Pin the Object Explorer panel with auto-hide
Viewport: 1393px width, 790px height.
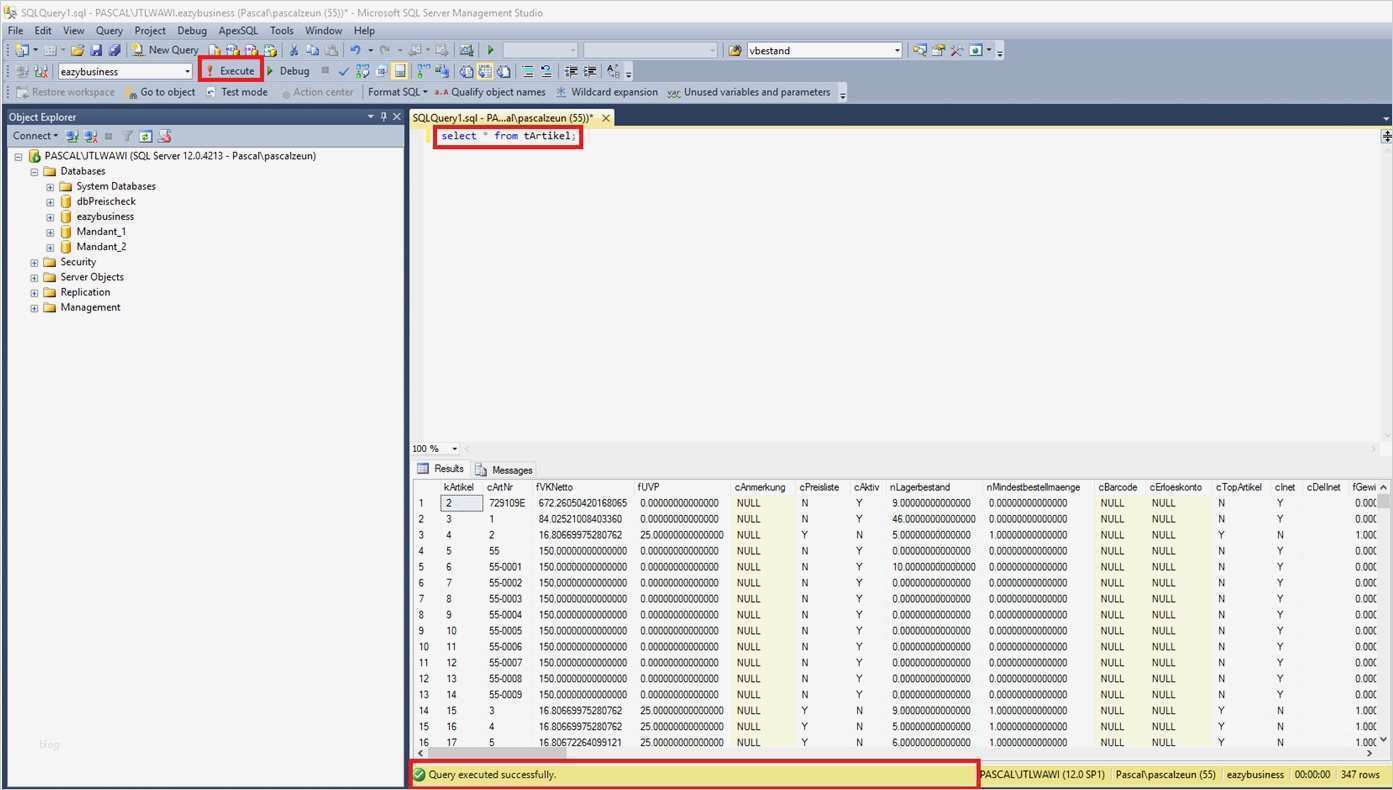(x=383, y=117)
